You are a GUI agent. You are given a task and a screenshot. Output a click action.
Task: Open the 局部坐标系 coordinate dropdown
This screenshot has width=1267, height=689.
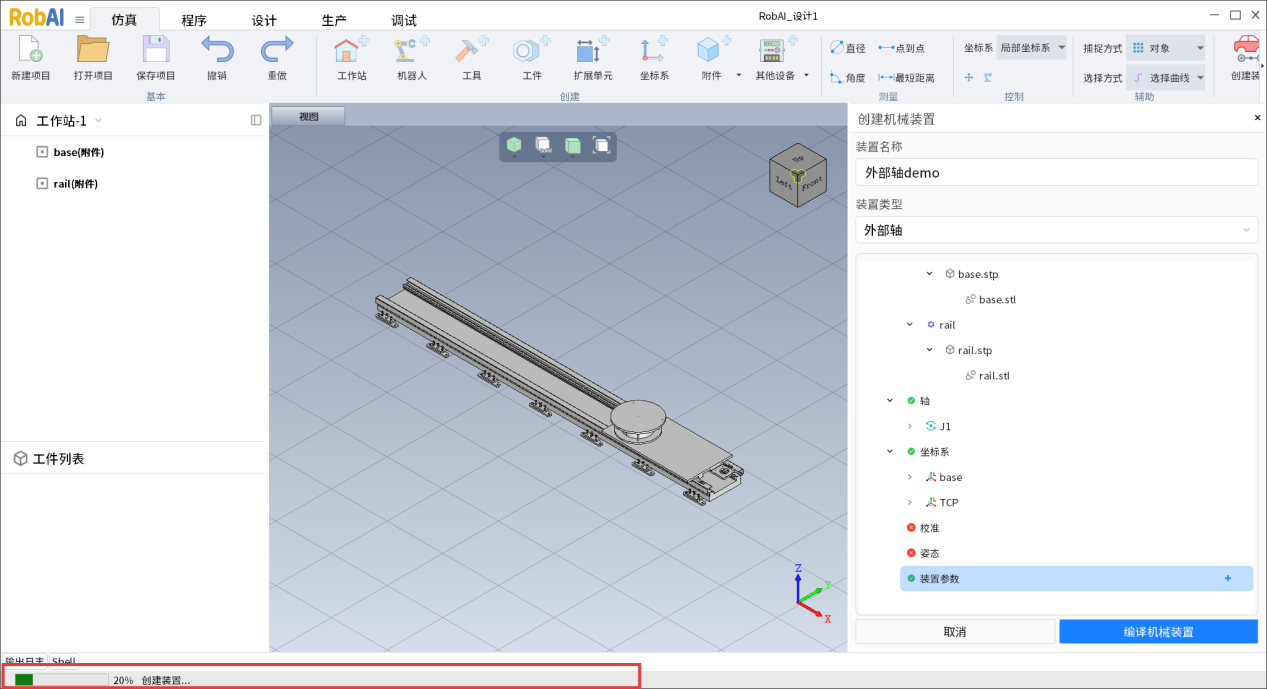coord(1032,48)
